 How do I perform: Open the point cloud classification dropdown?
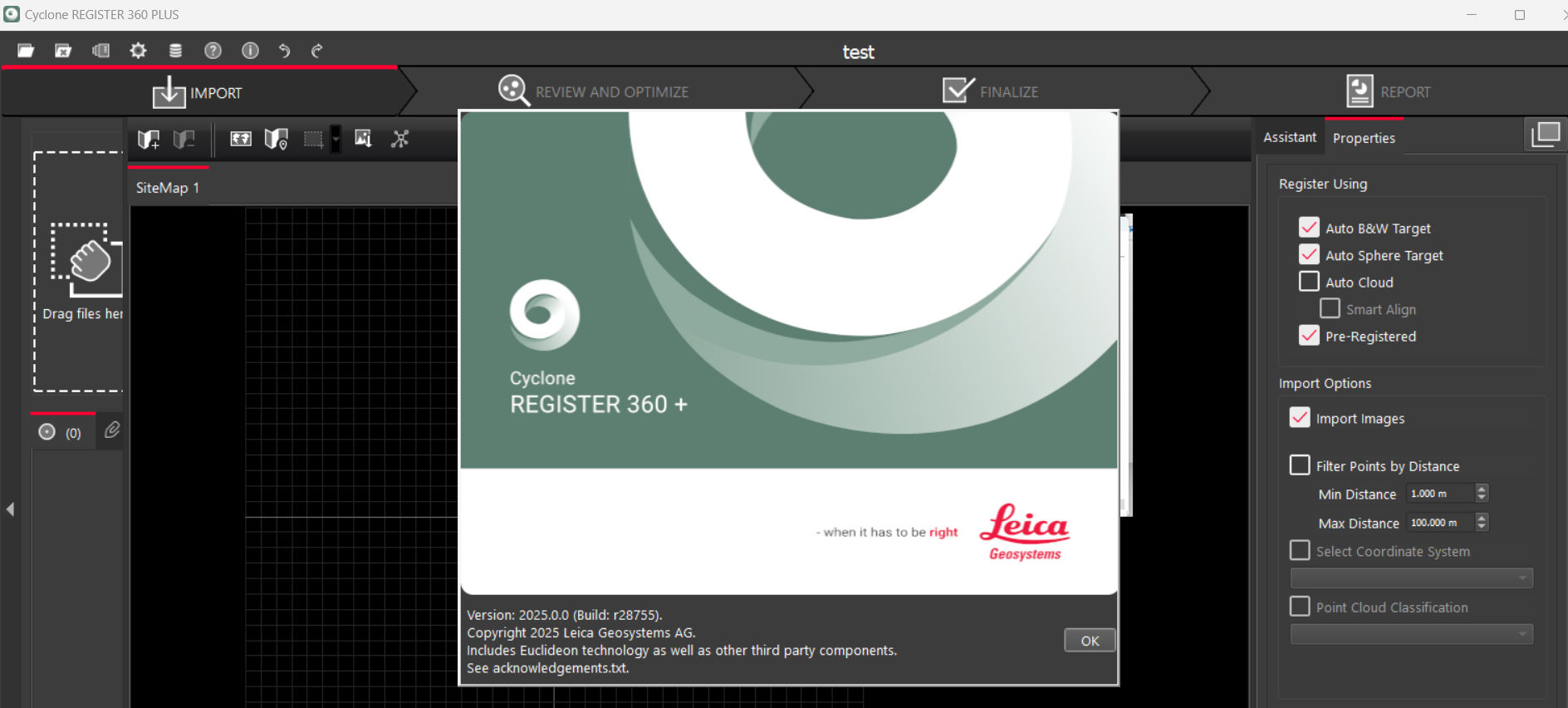pos(1411,634)
